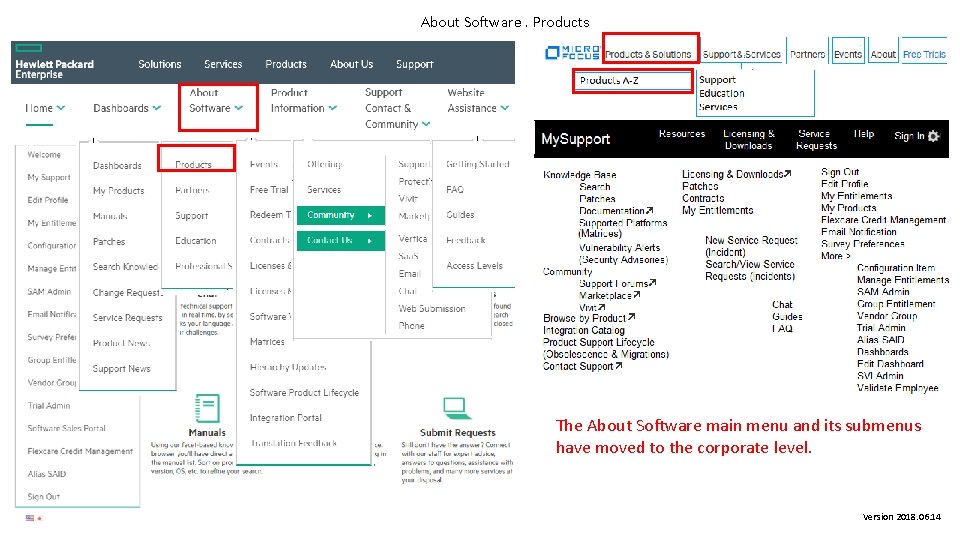
Task: Select the Events Micro Focus tab
Action: [848, 54]
